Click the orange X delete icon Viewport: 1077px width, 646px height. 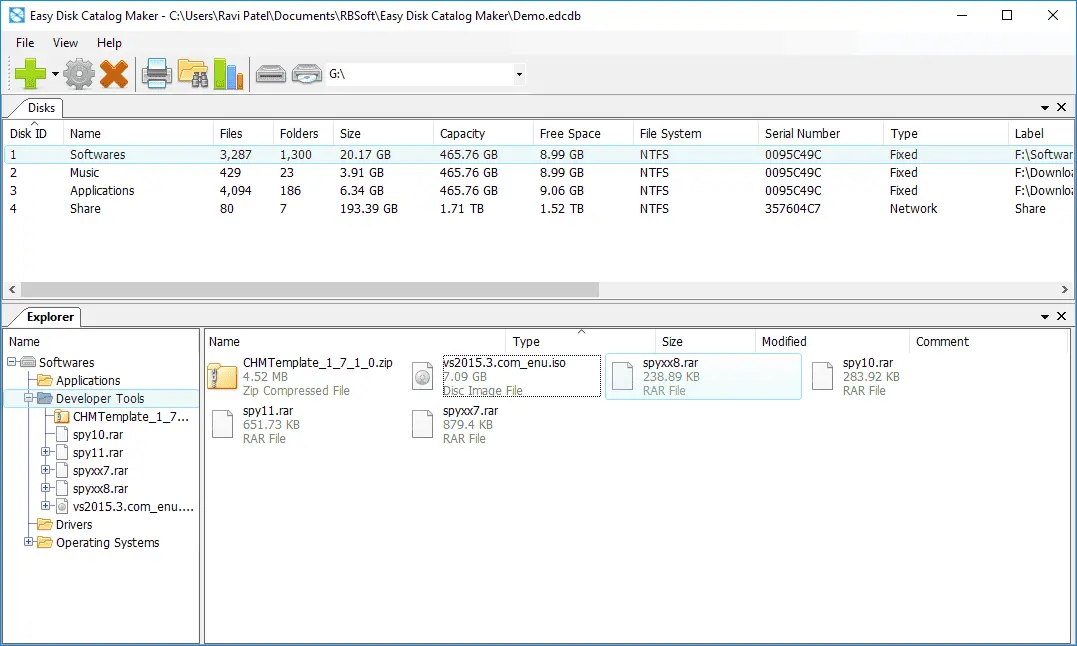[113, 73]
